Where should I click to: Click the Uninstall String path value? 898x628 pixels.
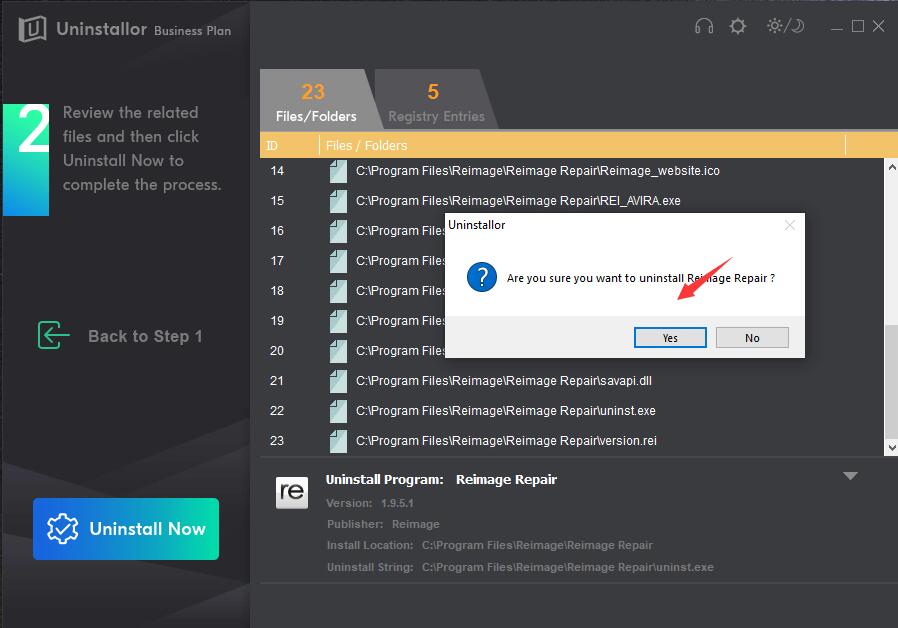(568, 567)
